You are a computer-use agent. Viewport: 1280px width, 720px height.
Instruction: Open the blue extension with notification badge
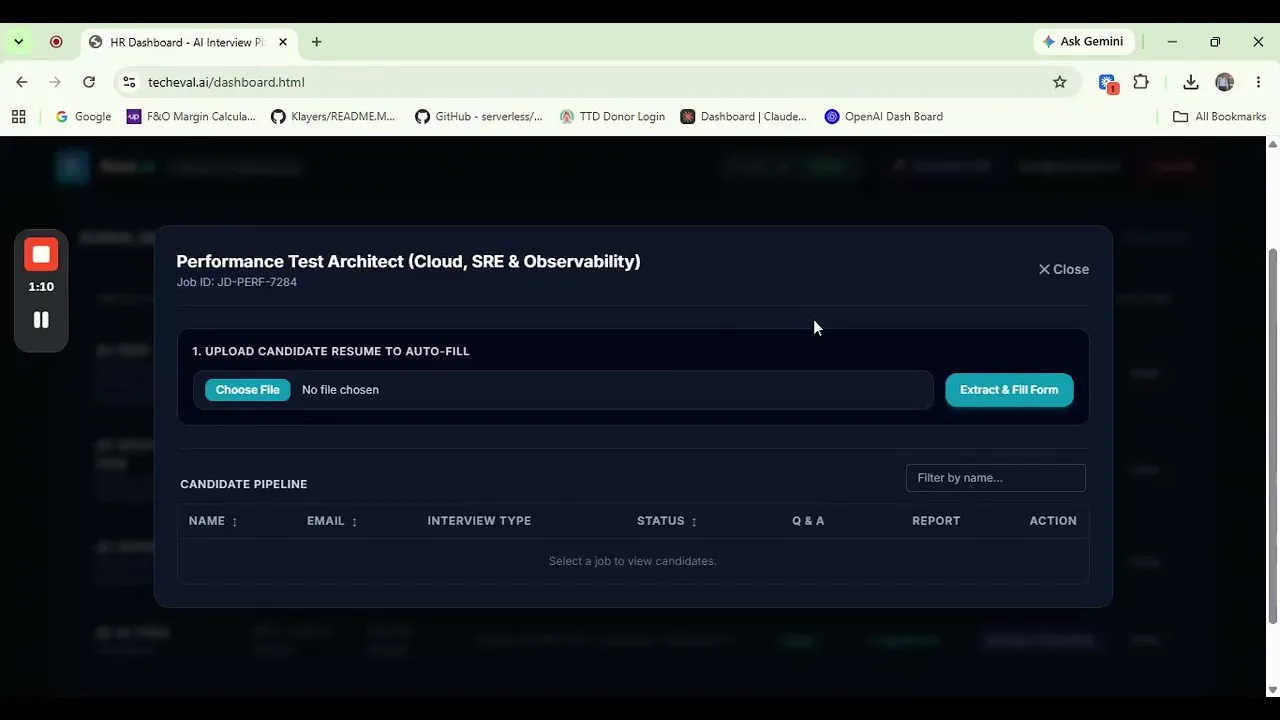tap(1108, 83)
